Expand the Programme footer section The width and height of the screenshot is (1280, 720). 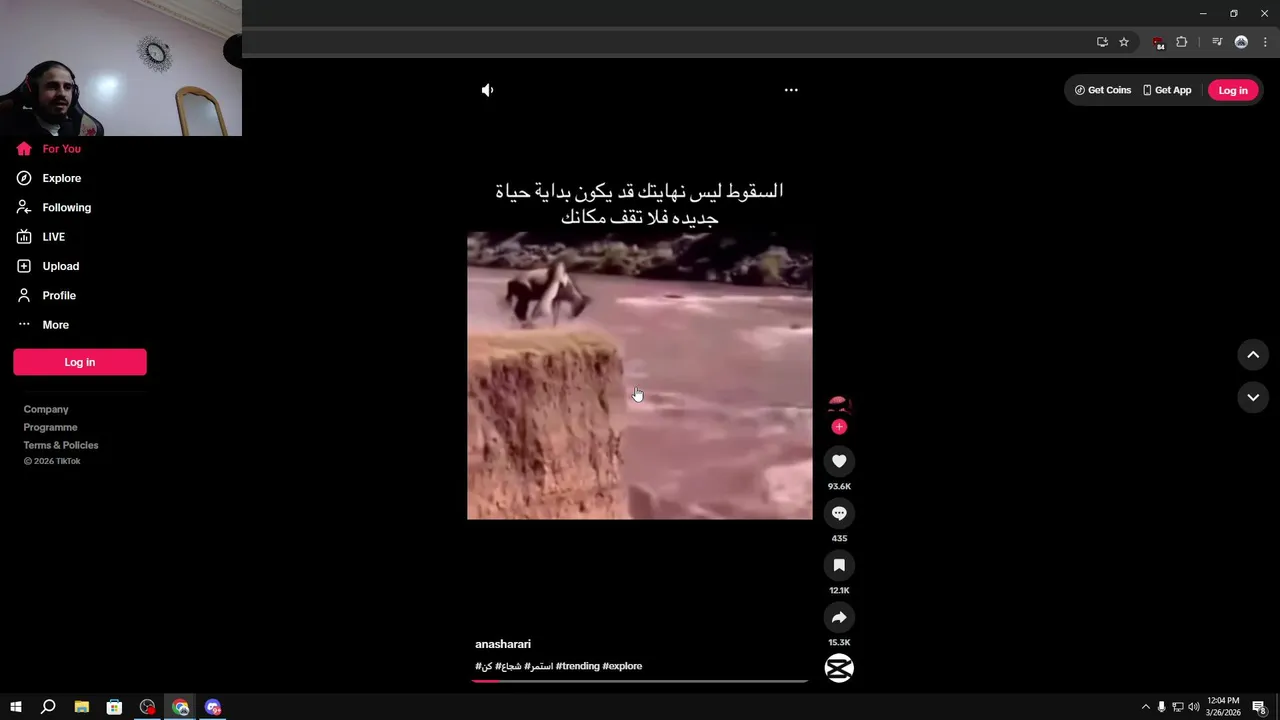click(x=50, y=427)
